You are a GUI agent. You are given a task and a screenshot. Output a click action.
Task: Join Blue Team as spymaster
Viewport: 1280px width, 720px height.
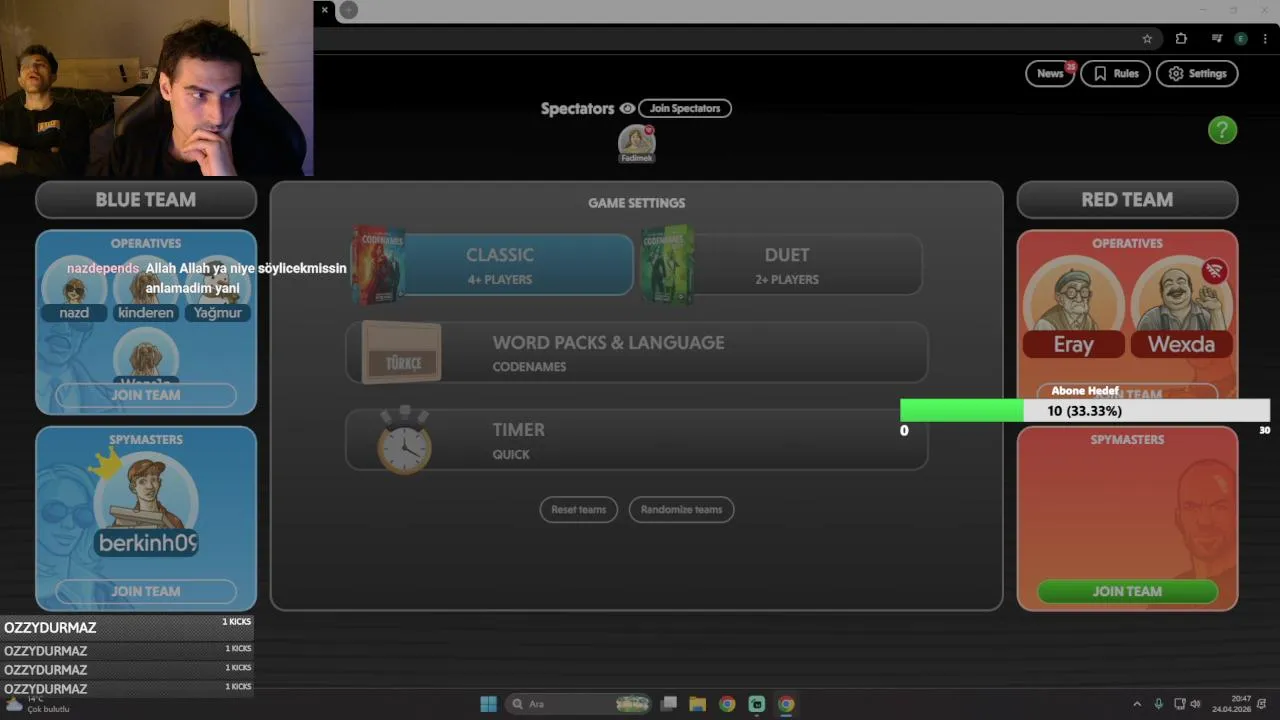(146, 591)
